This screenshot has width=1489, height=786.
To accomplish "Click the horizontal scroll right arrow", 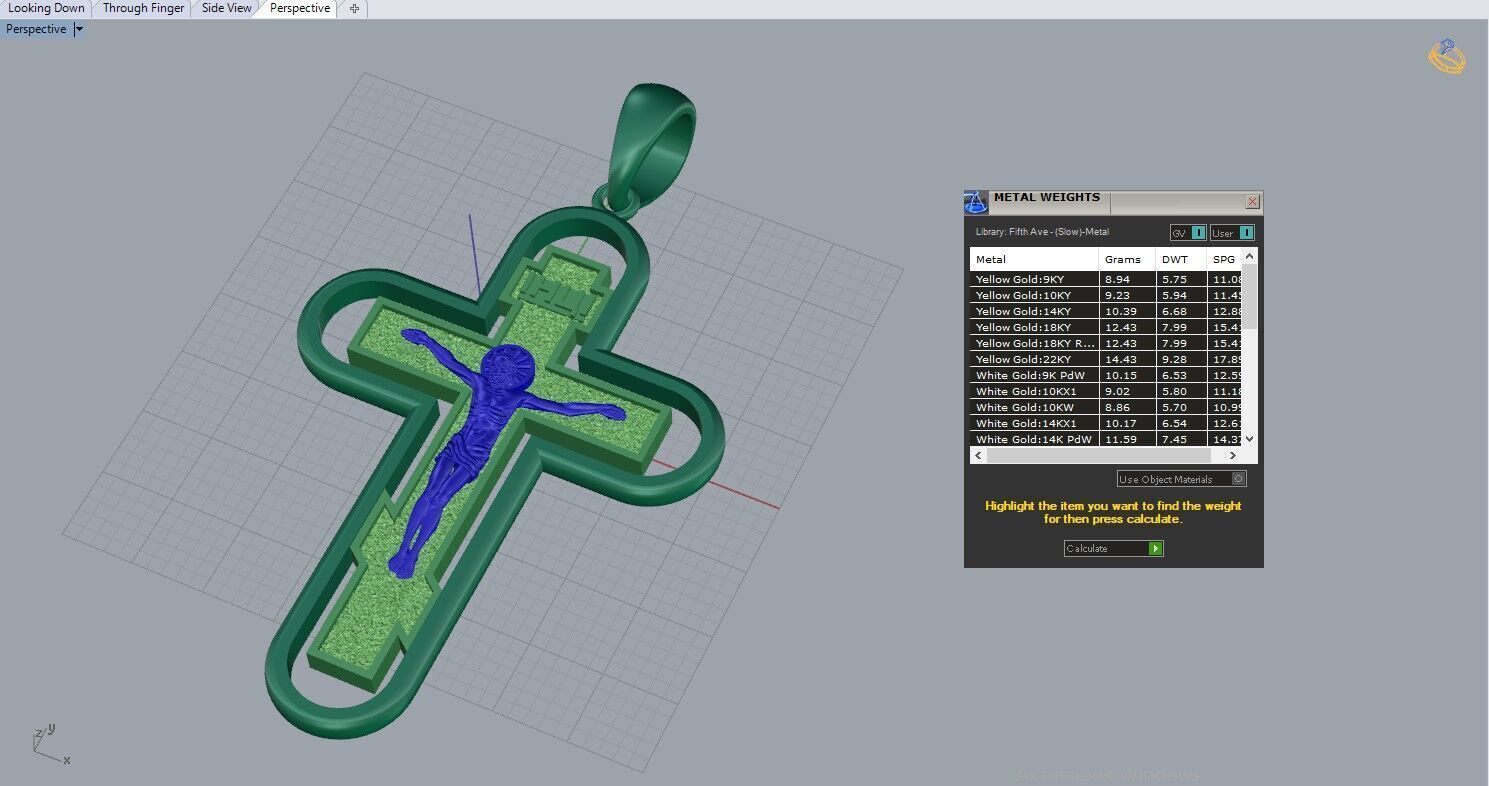I will [x=1233, y=455].
